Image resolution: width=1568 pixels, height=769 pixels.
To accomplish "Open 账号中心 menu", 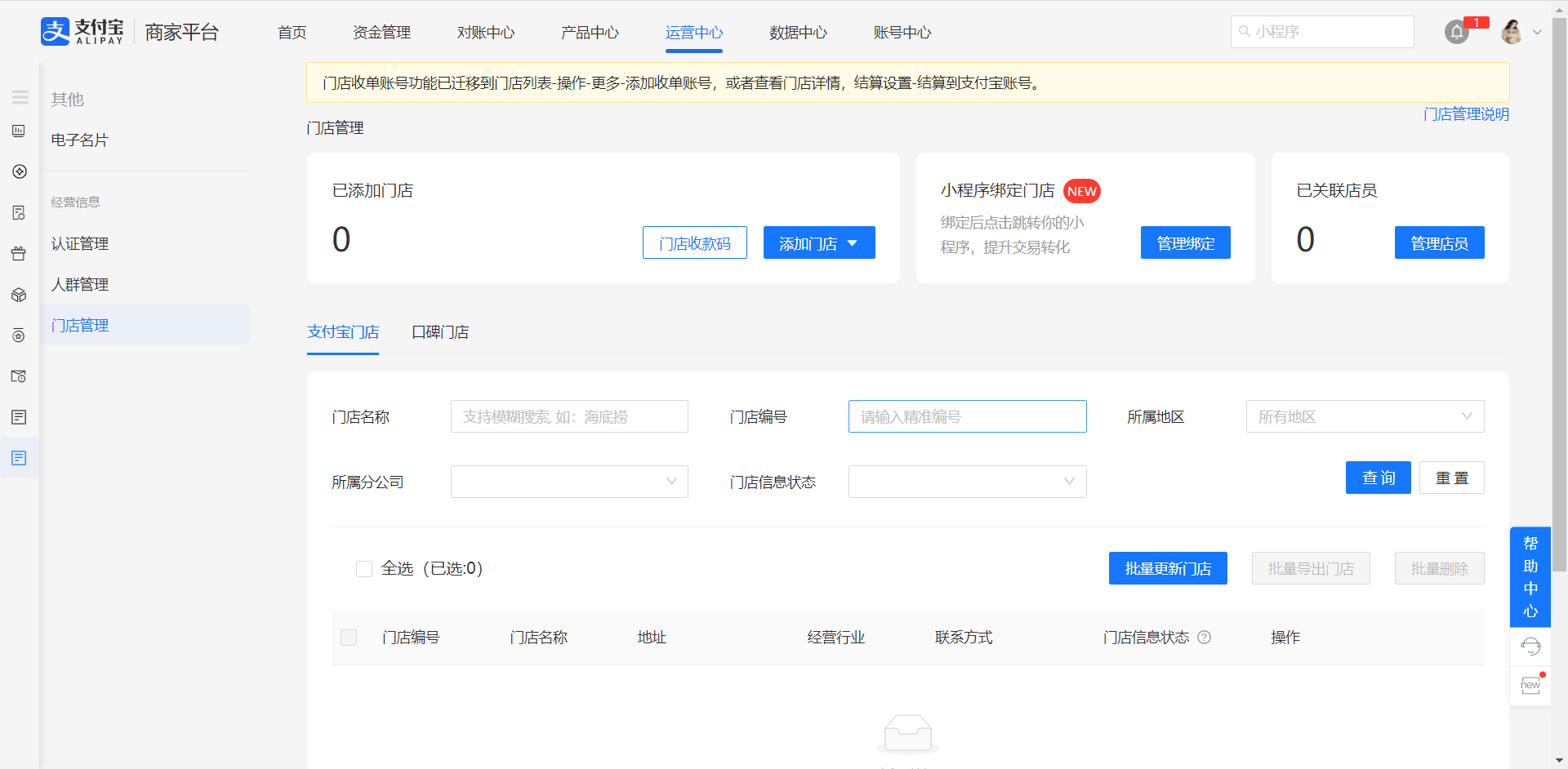I will coord(902,33).
